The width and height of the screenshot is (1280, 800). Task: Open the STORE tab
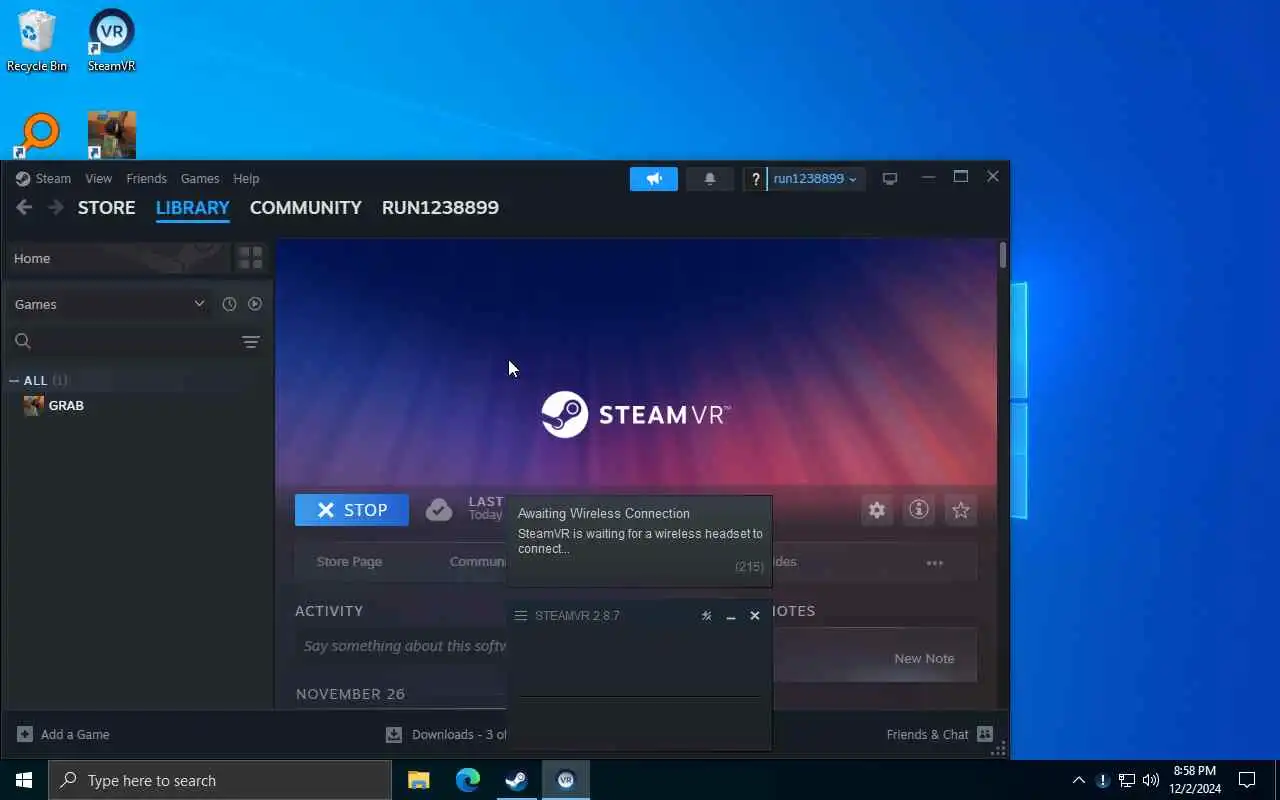106,207
